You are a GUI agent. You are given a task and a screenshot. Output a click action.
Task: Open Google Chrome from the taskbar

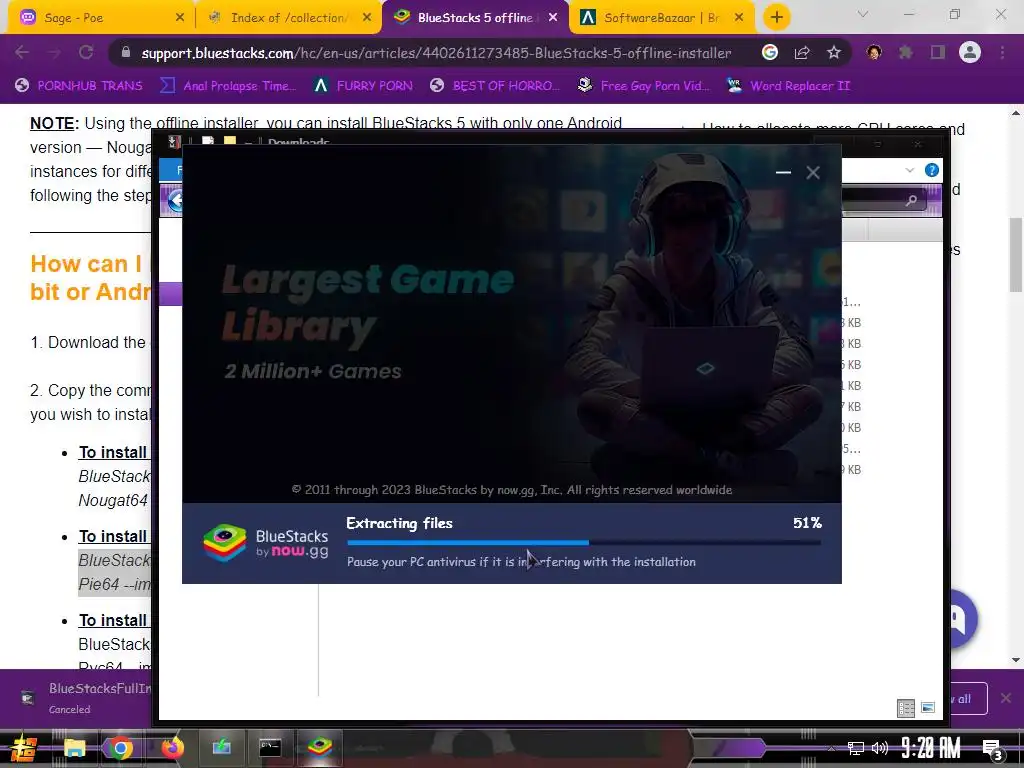click(x=121, y=748)
